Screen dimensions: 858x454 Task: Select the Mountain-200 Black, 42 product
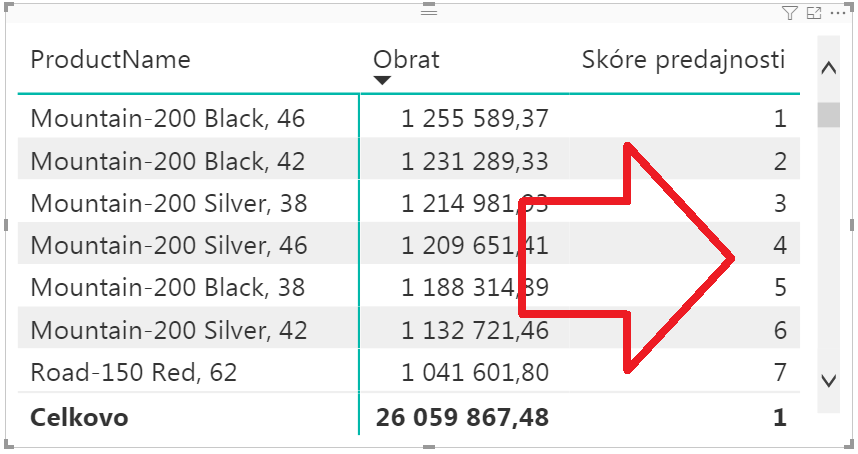(x=167, y=161)
